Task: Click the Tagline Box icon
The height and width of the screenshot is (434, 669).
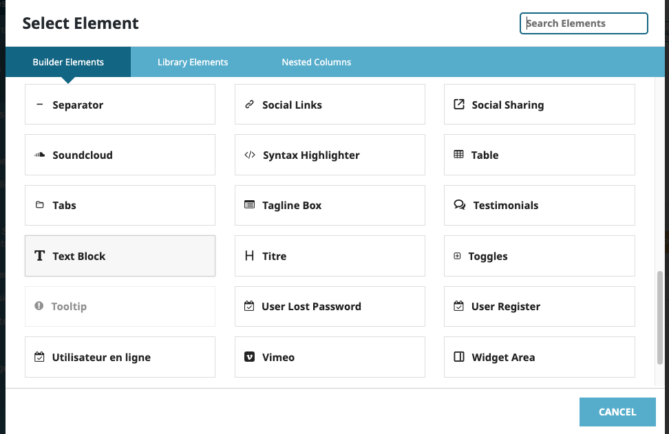Action: pos(249,205)
